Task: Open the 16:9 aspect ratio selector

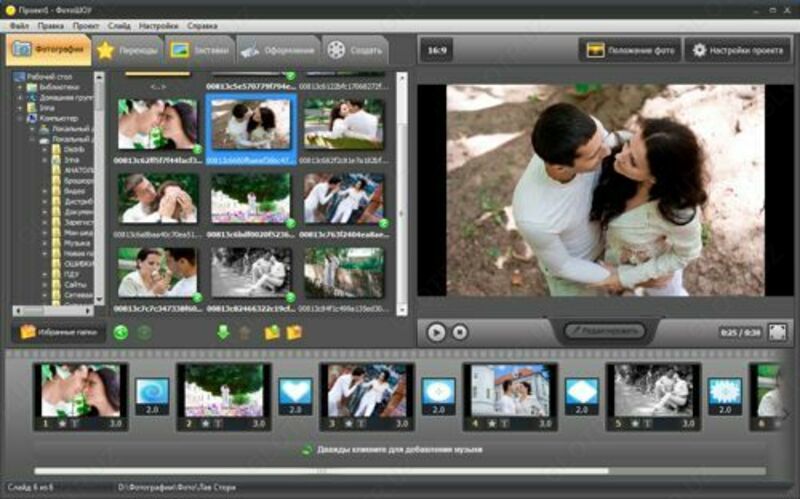Action: (437, 49)
